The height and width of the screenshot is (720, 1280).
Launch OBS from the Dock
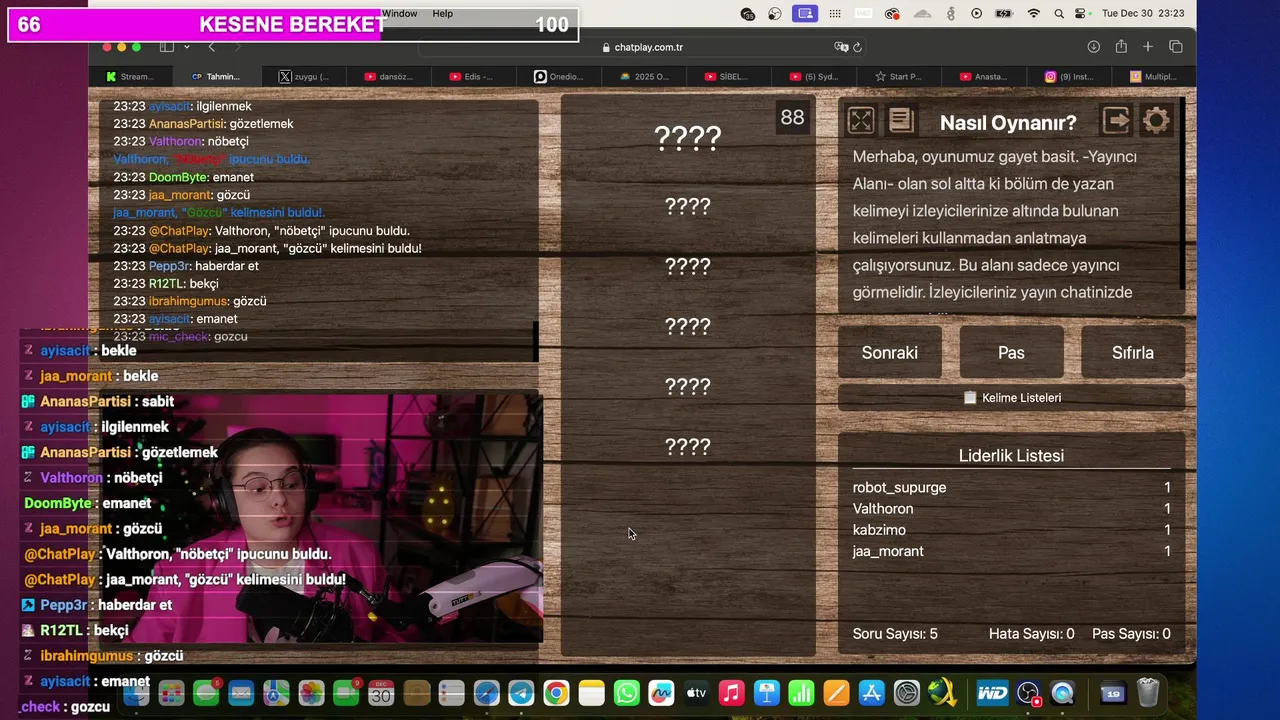1027,693
